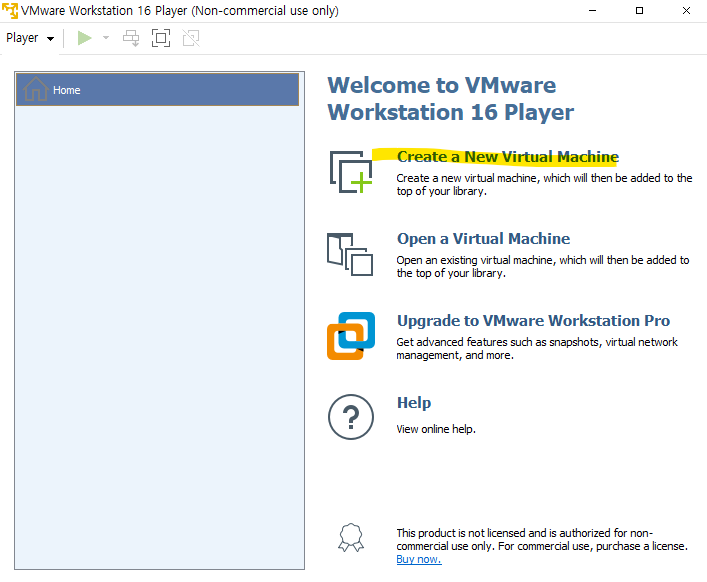
Task: Click Send Ctrl+Alt+Del toolbar icon
Action: [x=131, y=38]
